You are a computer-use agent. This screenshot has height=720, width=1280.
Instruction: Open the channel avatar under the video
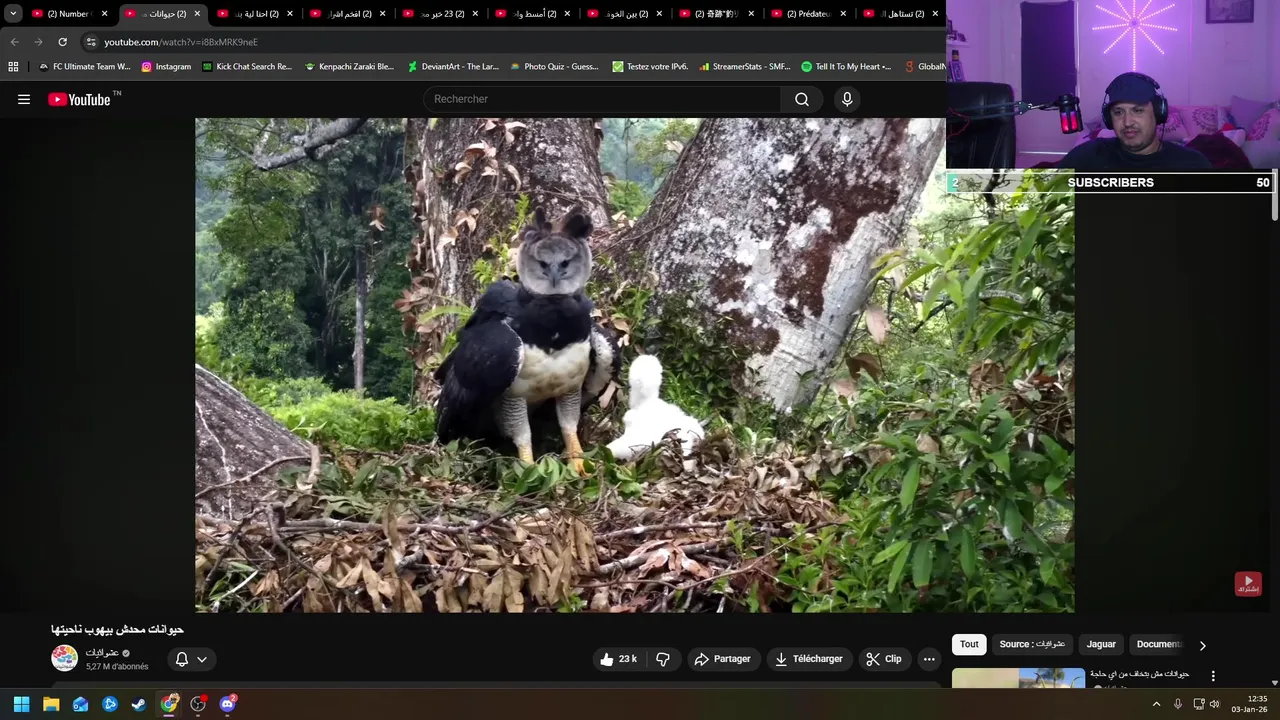point(65,658)
